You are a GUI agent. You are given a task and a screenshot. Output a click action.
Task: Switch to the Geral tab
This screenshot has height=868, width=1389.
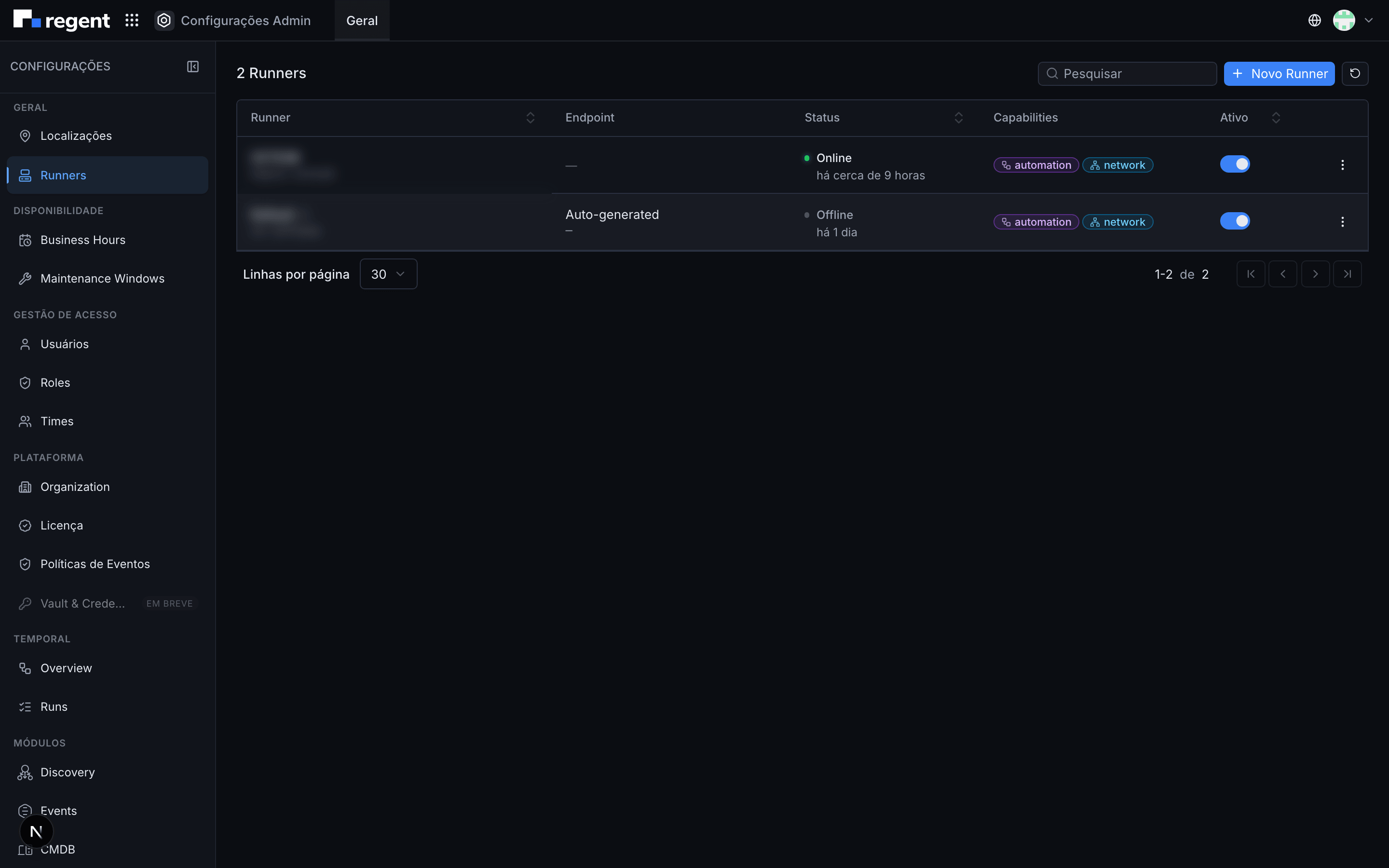click(362, 21)
